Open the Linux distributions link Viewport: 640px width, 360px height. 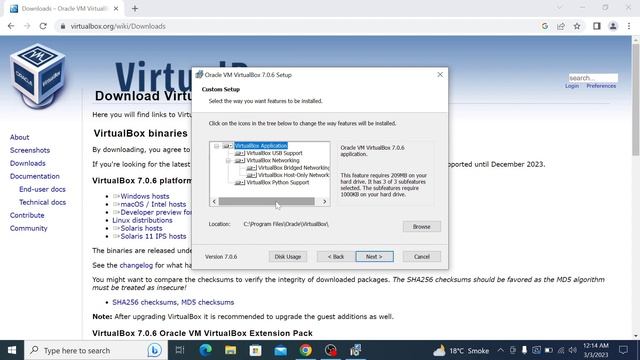[x=142, y=220]
